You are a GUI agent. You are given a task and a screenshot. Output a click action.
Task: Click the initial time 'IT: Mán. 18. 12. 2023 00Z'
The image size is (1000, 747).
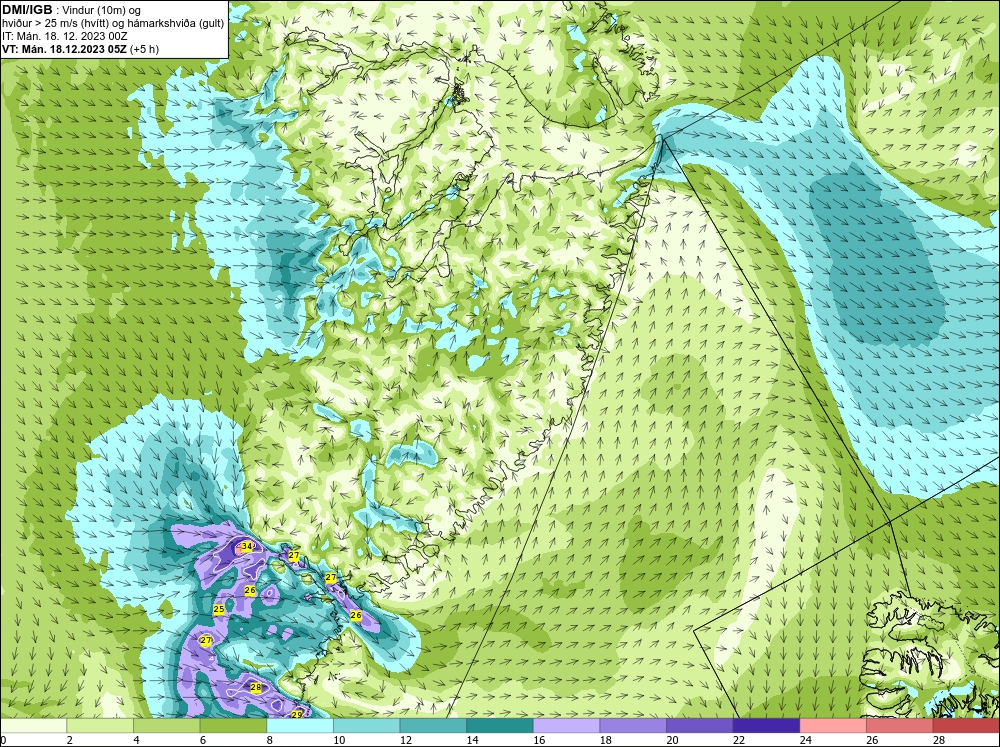click(x=64, y=36)
